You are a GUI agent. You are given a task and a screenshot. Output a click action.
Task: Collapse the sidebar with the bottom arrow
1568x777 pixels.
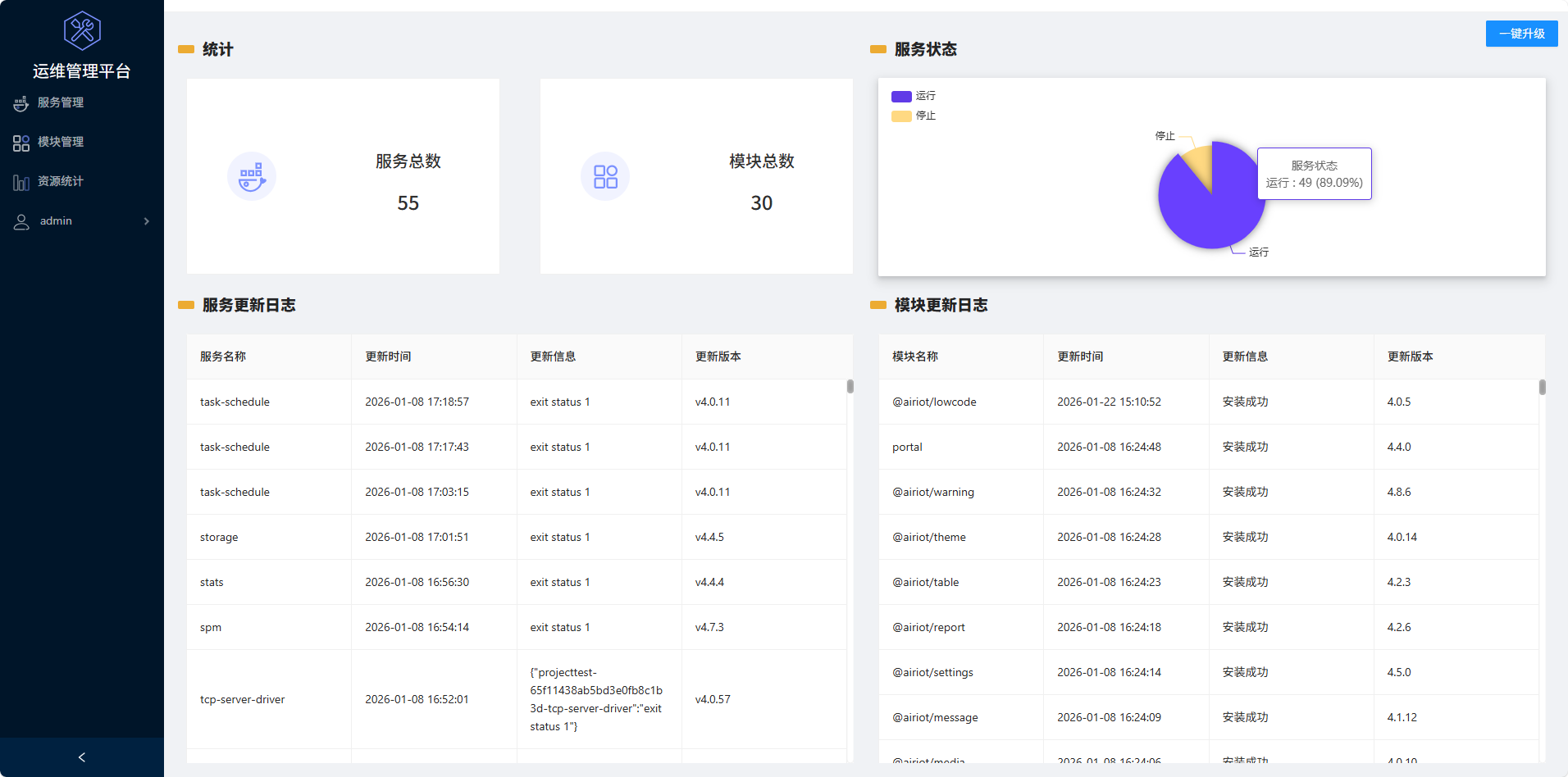82,757
